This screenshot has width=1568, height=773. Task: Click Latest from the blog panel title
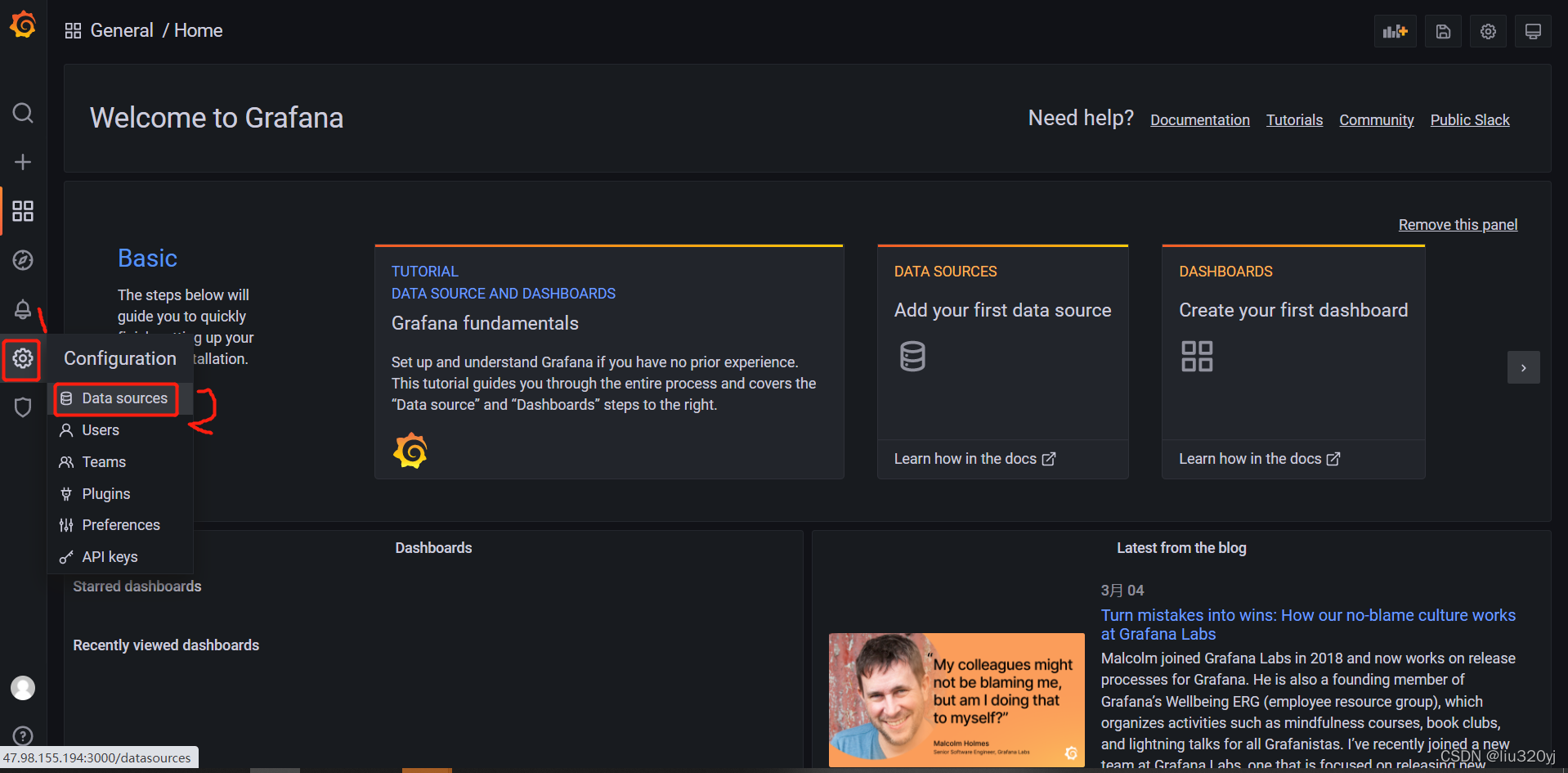tap(1181, 548)
